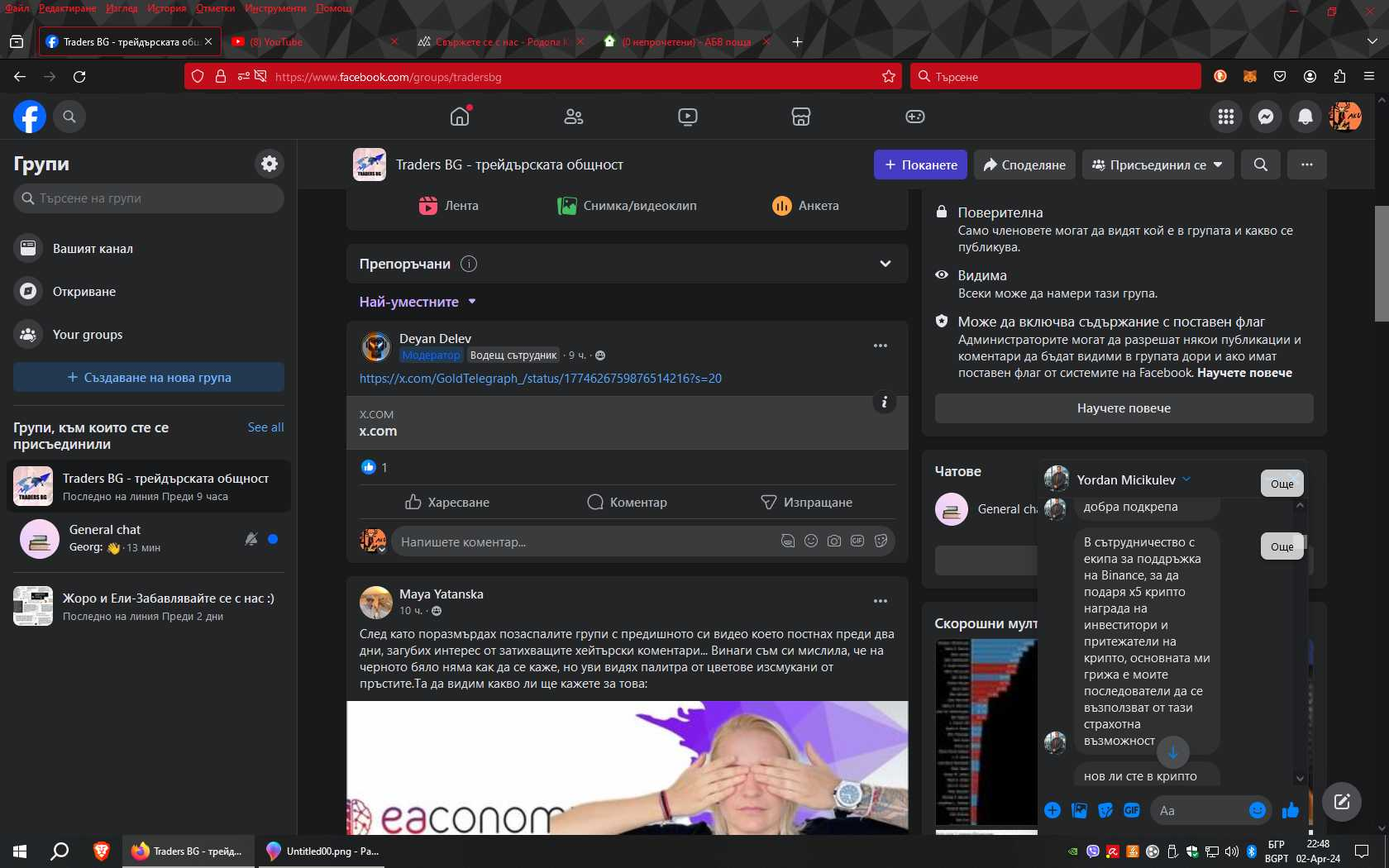The height and width of the screenshot is (868, 1389).
Task: Show link info on x.com preview
Action: coord(884,402)
